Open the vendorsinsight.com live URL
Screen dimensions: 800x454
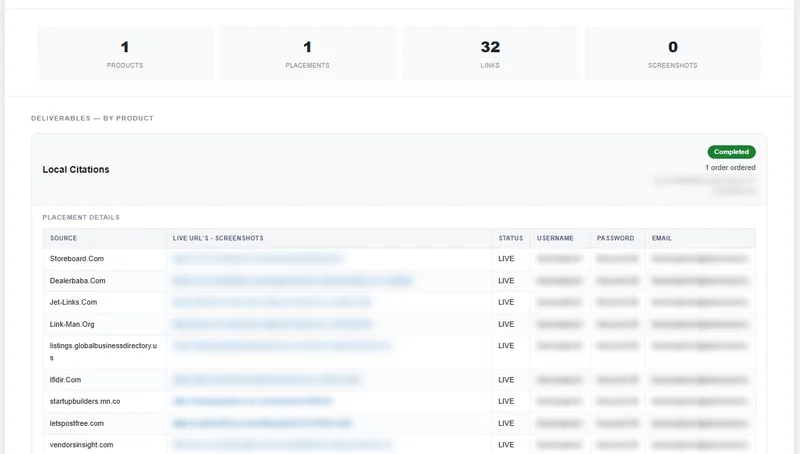[282, 445]
